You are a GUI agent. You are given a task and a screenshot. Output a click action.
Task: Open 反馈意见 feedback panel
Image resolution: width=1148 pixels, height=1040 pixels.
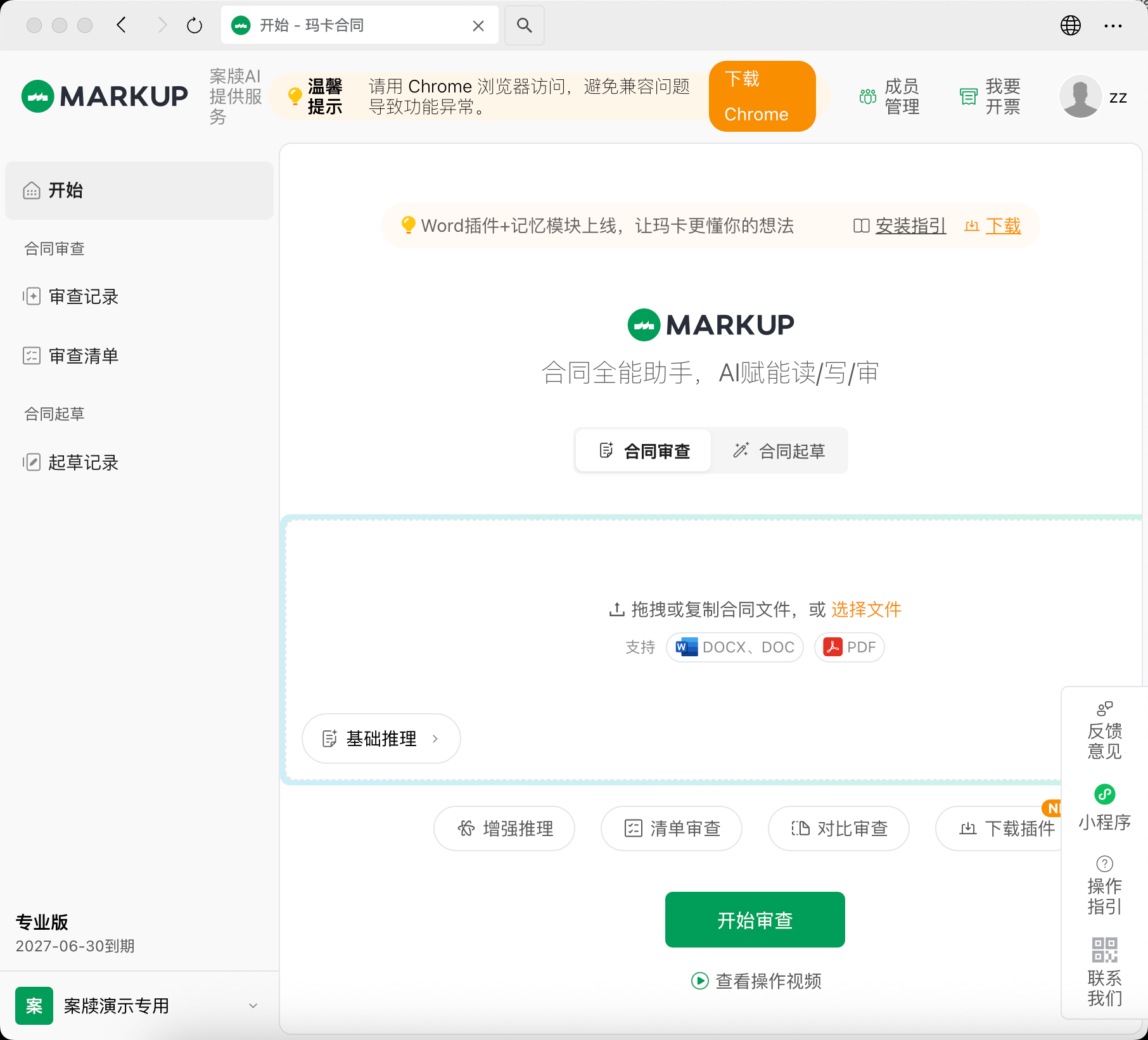1105,730
